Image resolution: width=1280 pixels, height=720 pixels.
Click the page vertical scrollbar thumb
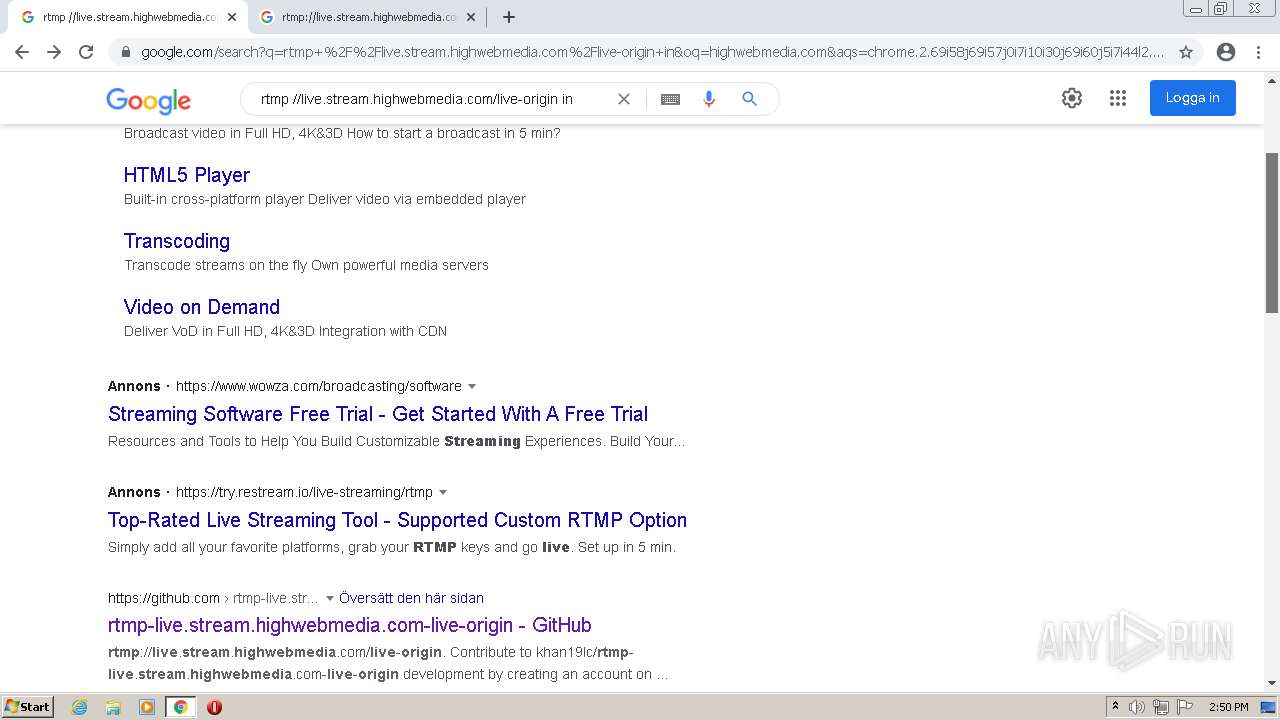[1272, 233]
